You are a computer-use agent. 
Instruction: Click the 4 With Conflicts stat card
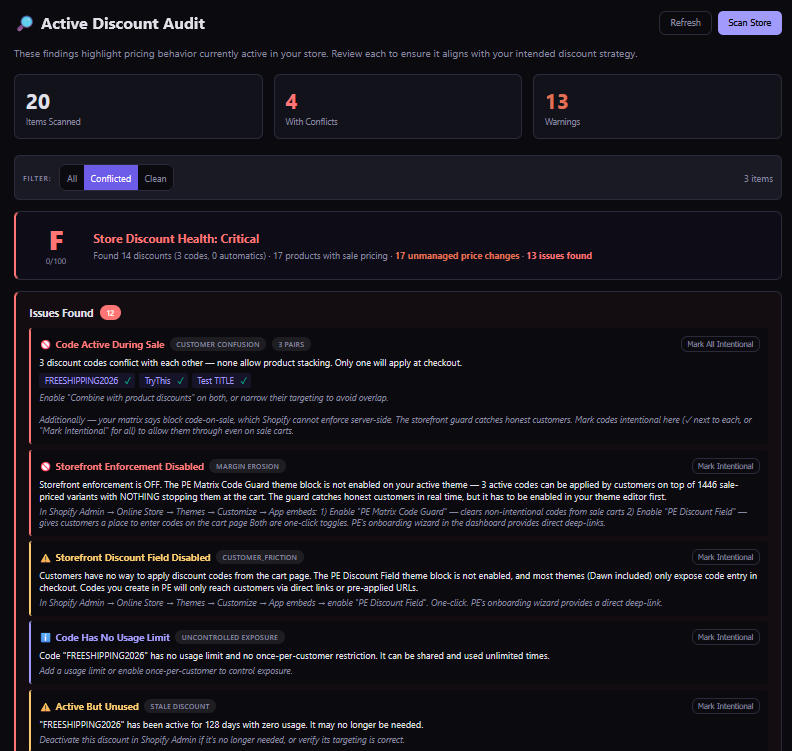[398, 107]
